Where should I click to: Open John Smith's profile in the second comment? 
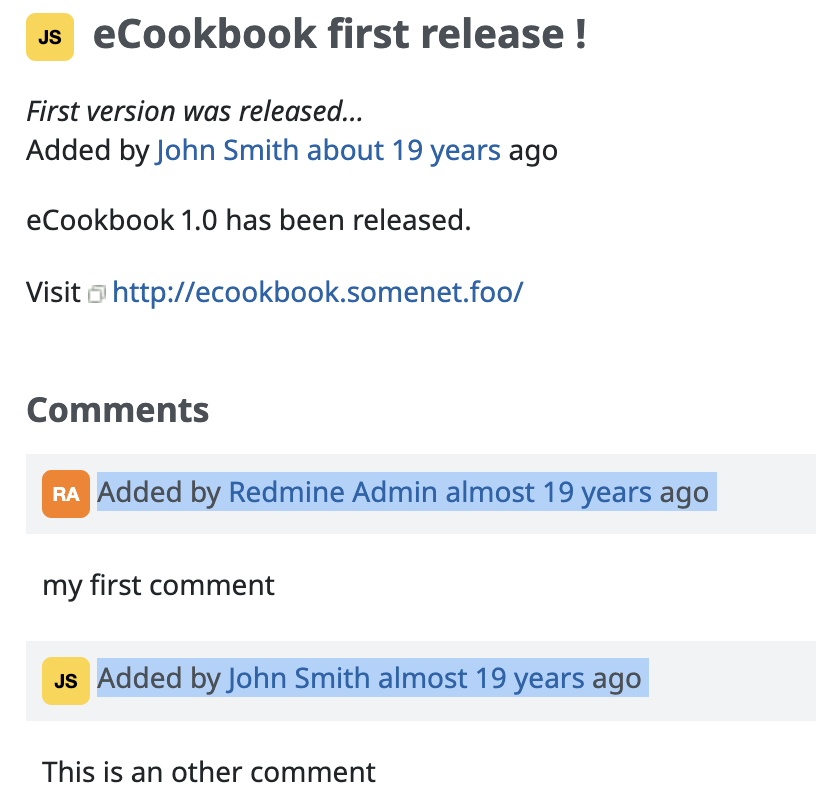coord(299,679)
